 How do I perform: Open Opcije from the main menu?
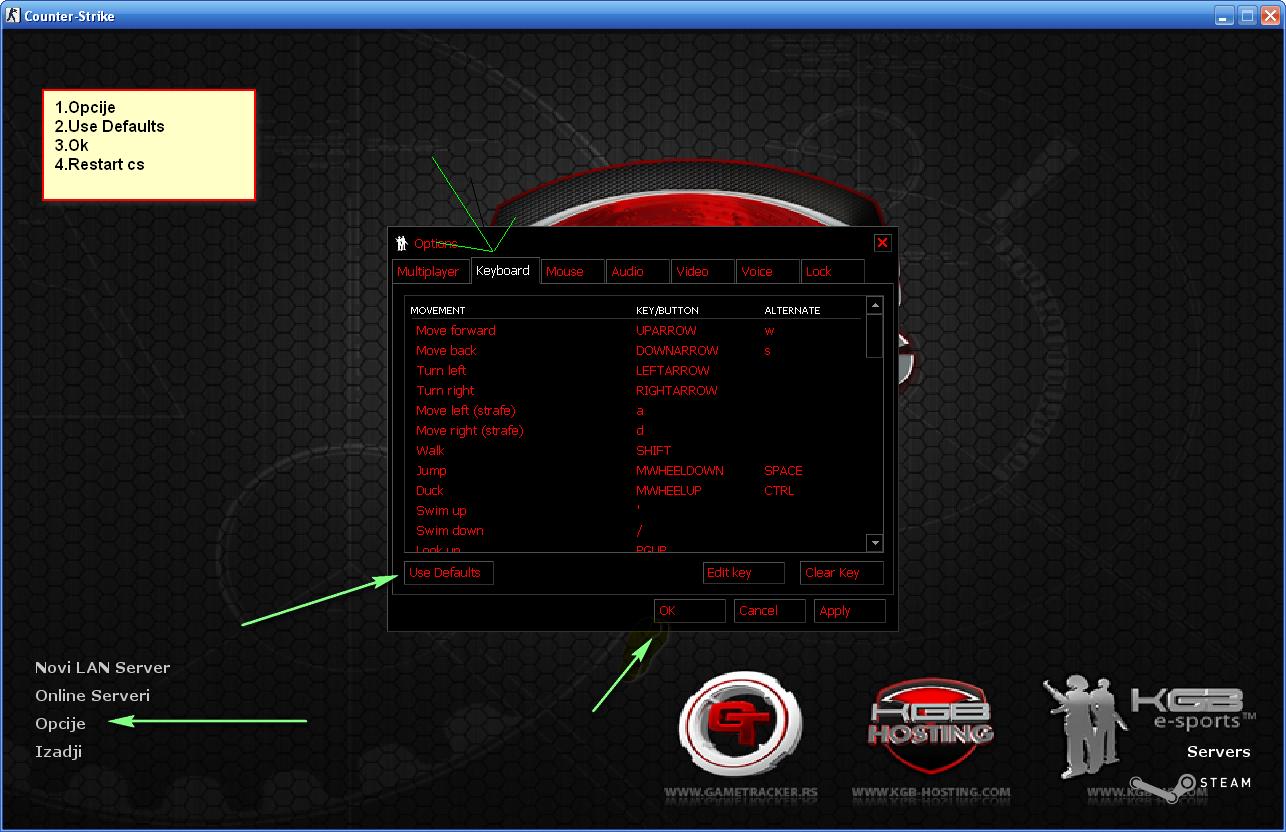pyautogui.click(x=60, y=724)
